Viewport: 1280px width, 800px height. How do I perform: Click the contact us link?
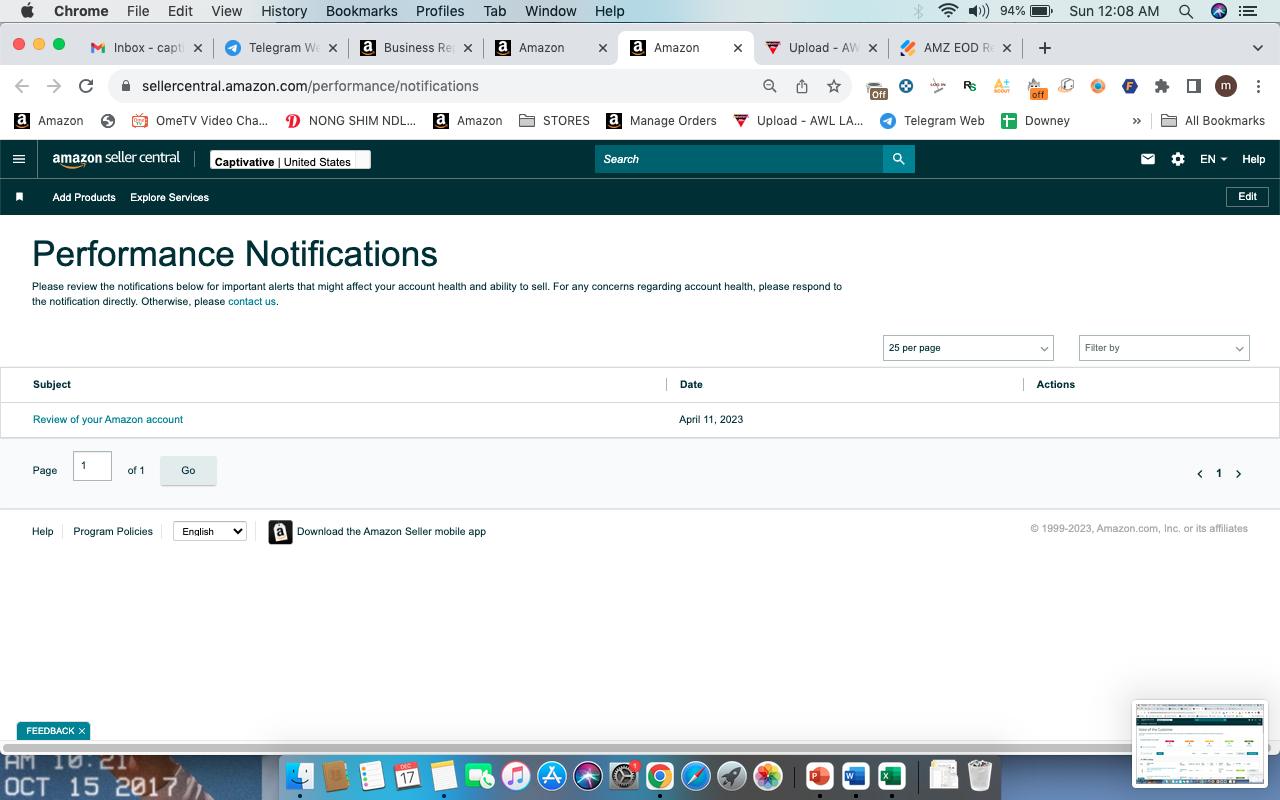pyautogui.click(x=252, y=302)
